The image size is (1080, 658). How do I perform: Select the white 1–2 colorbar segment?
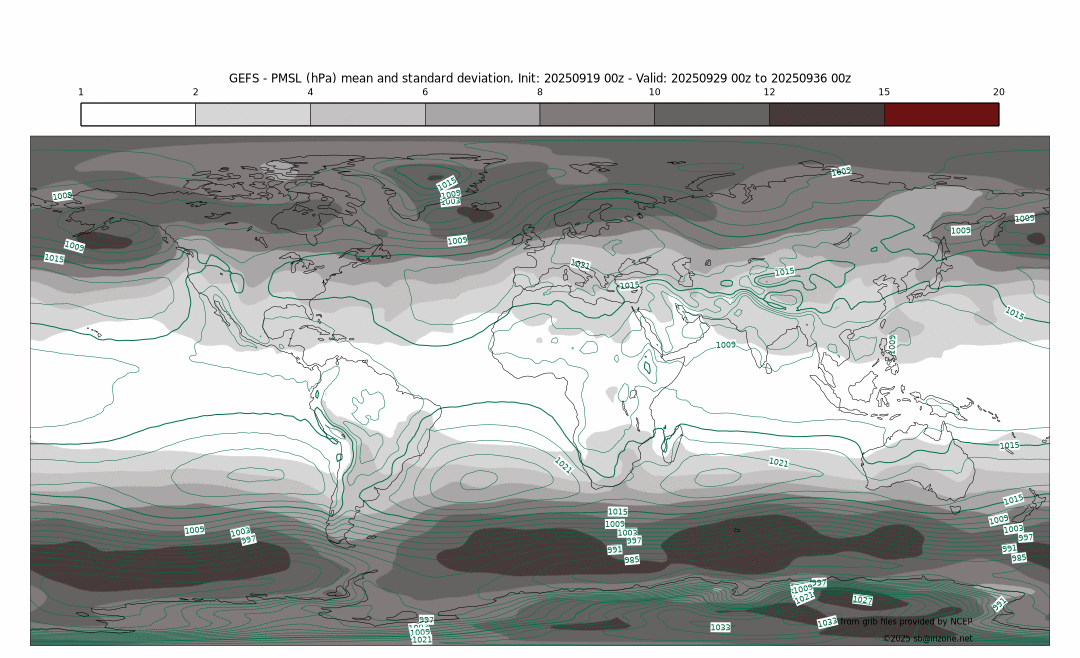point(138,114)
